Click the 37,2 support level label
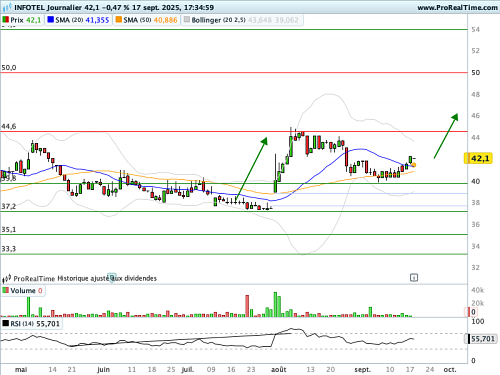The height and width of the screenshot is (375, 500). tap(9, 206)
